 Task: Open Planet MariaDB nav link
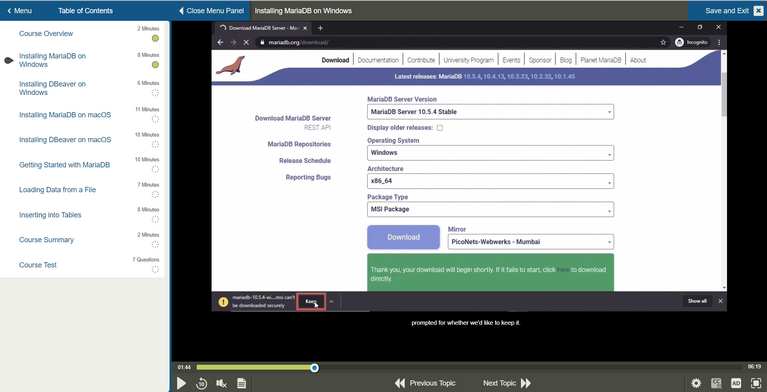coord(601,60)
